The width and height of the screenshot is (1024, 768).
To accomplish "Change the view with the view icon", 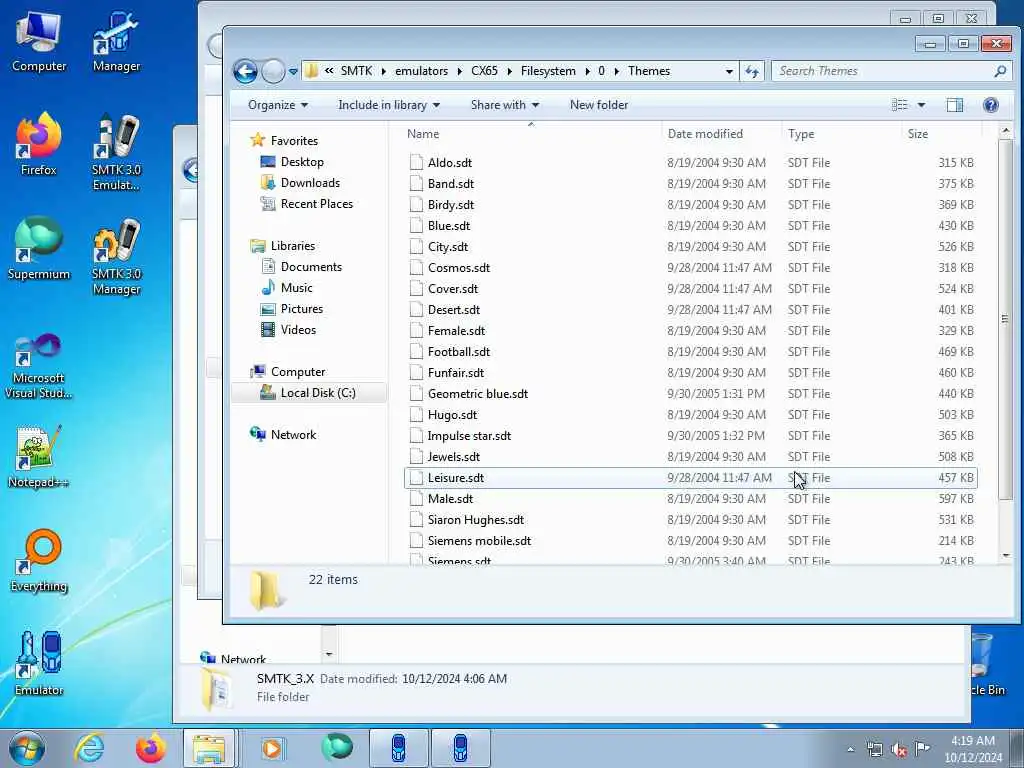I will click(x=900, y=105).
